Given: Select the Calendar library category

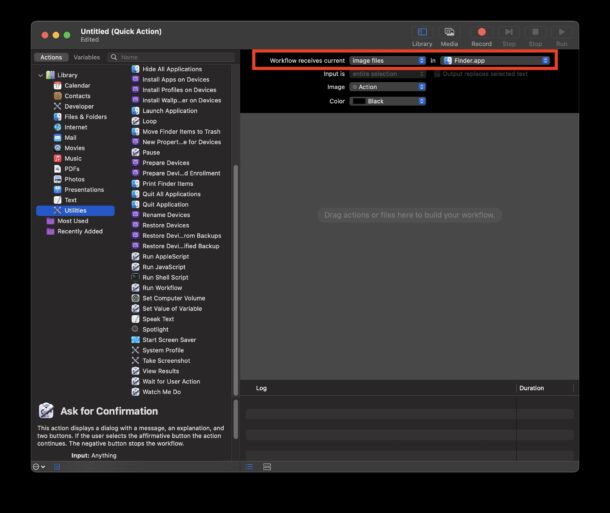Looking at the screenshot, I should (76, 85).
